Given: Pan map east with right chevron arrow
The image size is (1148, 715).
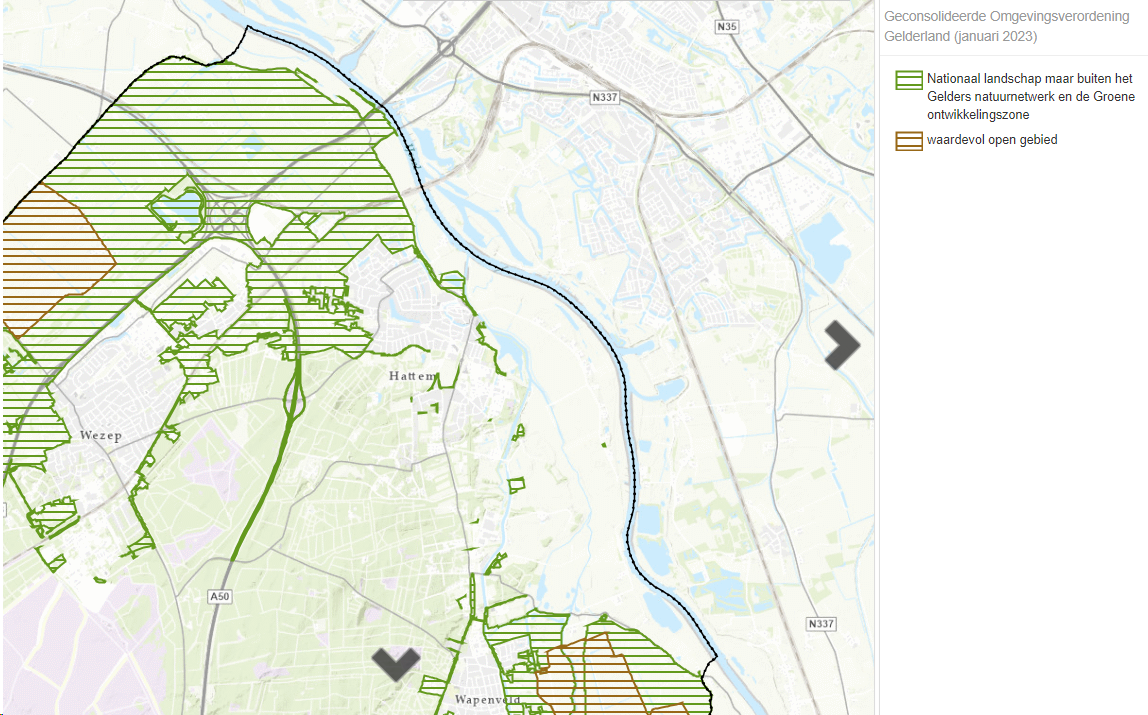Looking at the screenshot, I should coord(842,345).
